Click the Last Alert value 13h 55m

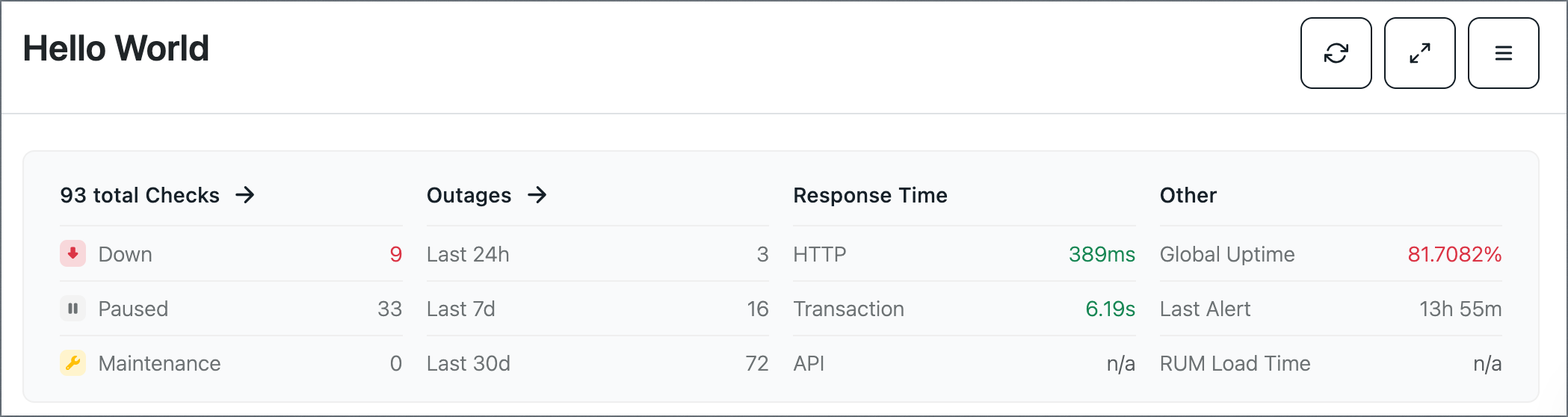tap(1460, 309)
